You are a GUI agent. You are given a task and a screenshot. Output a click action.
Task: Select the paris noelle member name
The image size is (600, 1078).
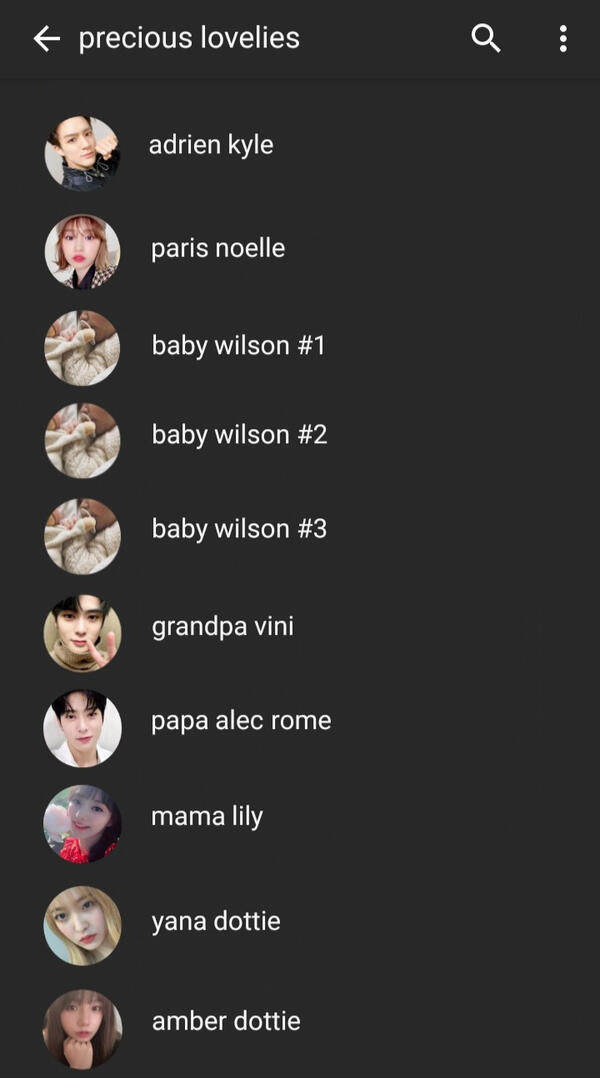point(218,248)
